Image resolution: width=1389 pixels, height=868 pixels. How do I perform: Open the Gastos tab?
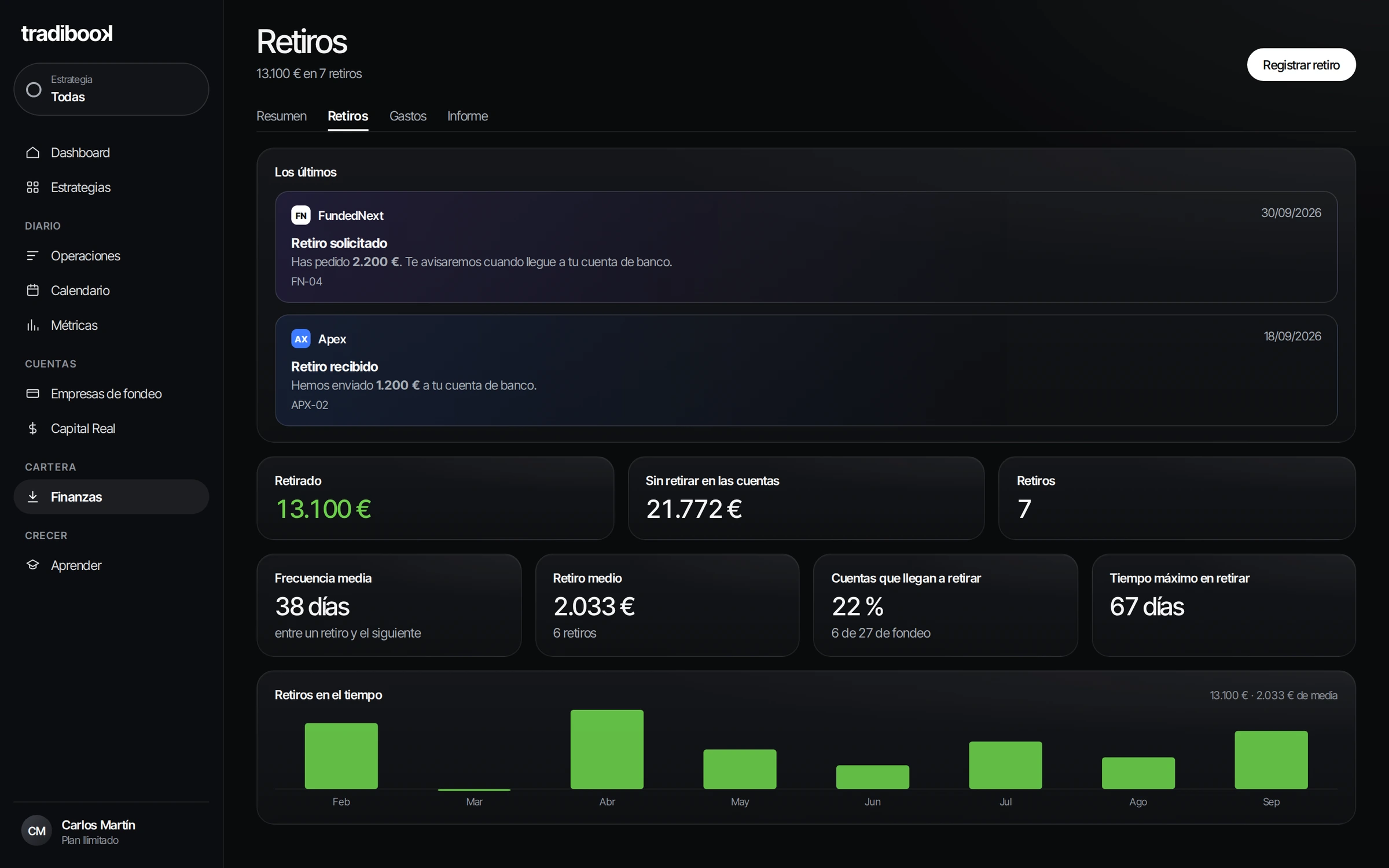[x=408, y=116]
